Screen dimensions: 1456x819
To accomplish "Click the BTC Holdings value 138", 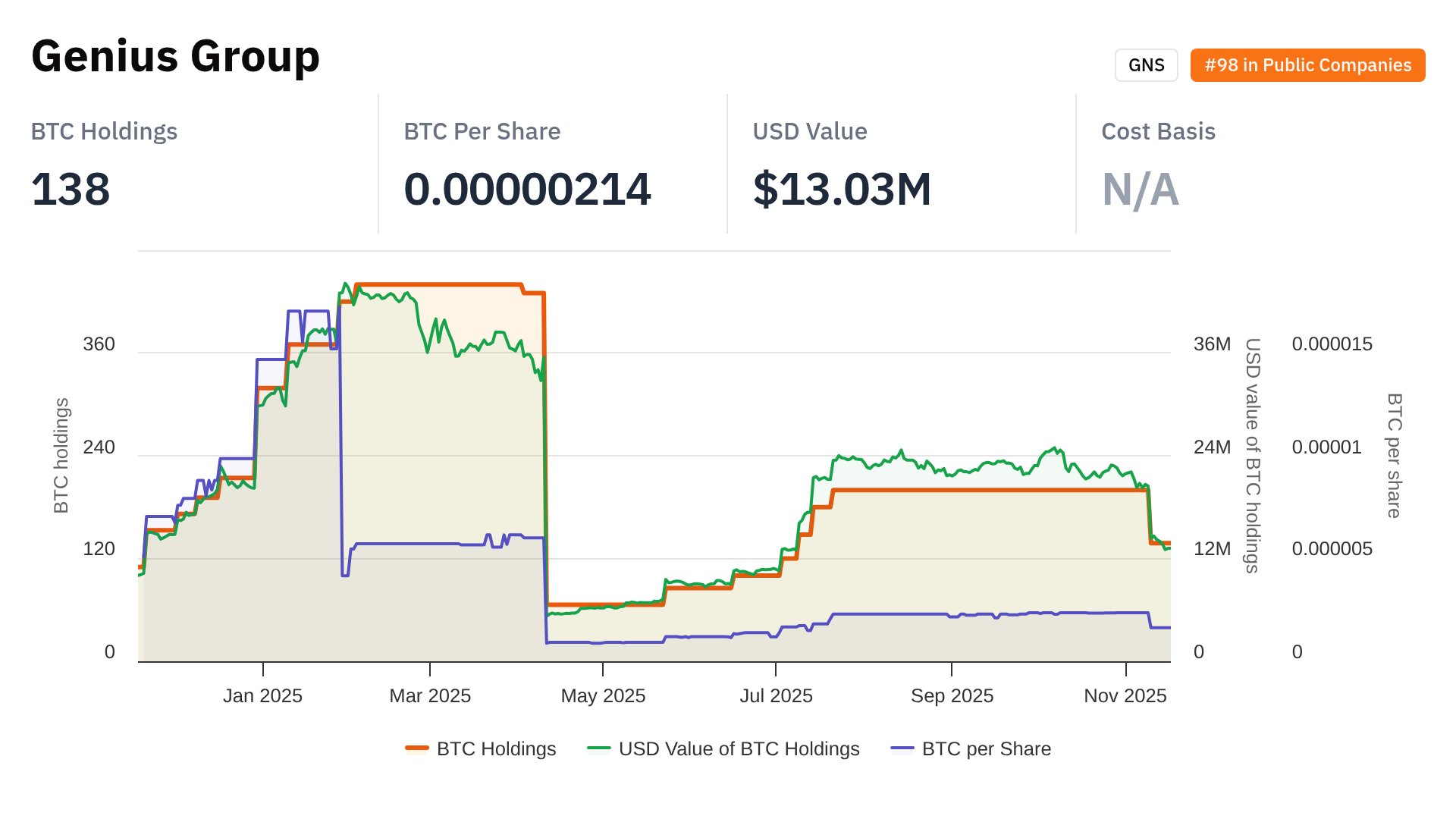I will pos(71,189).
